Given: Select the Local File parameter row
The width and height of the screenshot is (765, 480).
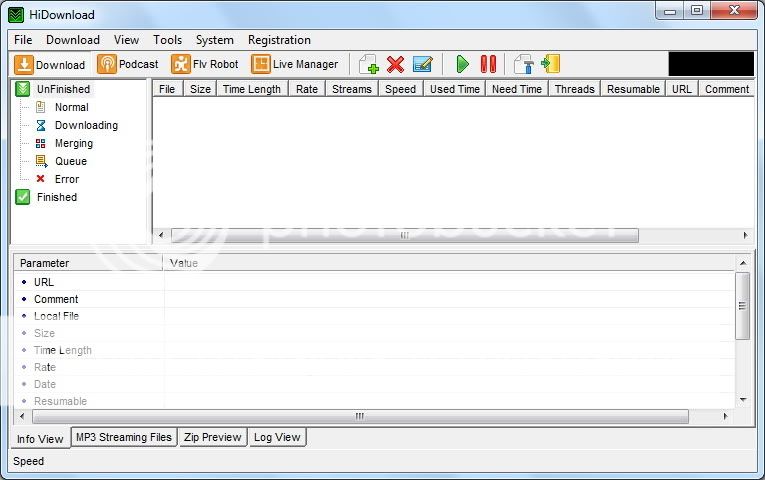Looking at the screenshot, I should coord(375,316).
